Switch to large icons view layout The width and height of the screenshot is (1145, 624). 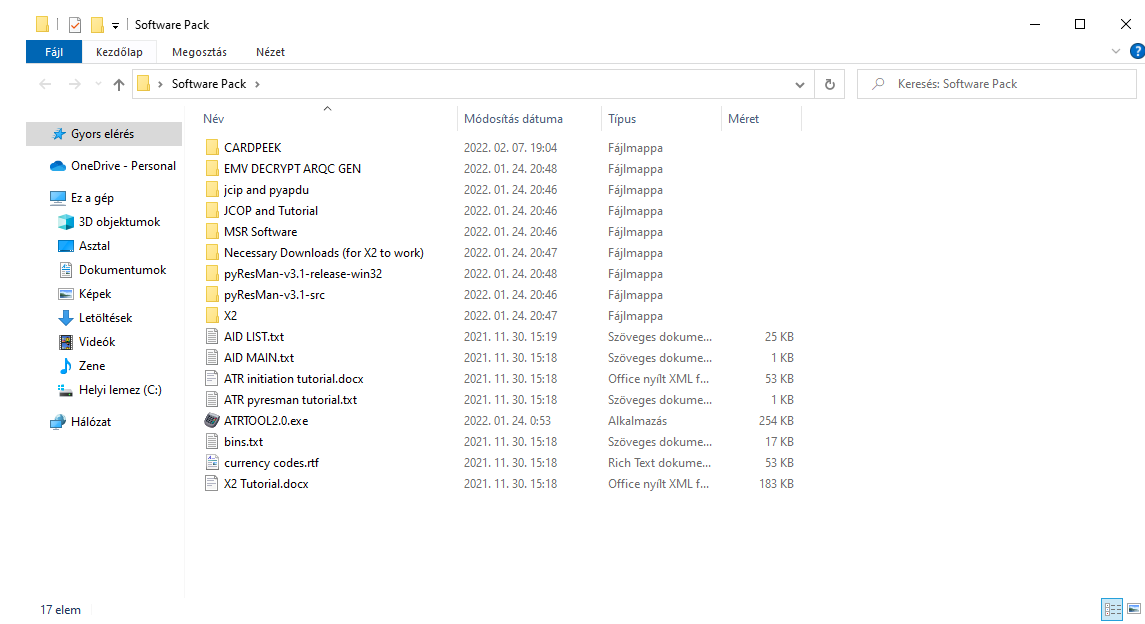pos(1134,609)
